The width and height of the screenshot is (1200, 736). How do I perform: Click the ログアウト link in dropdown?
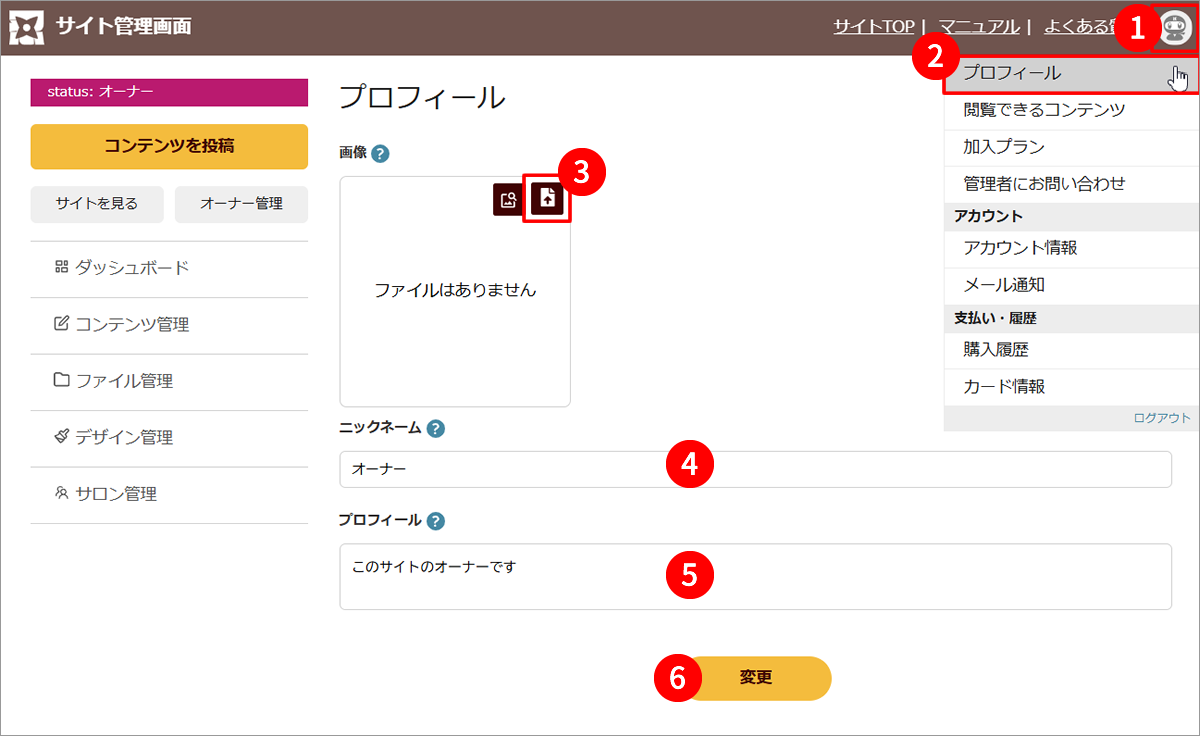pyautogui.click(x=1162, y=418)
